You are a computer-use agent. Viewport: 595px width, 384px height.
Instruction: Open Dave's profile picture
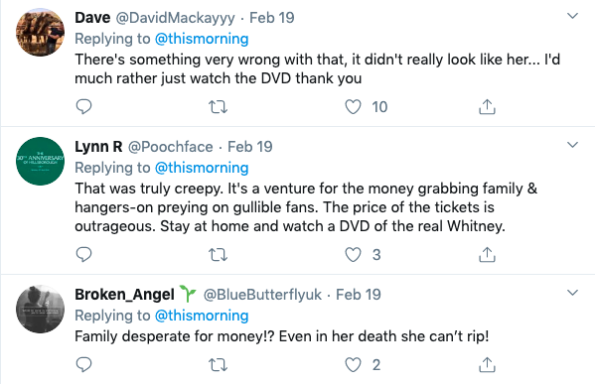tap(40, 32)
